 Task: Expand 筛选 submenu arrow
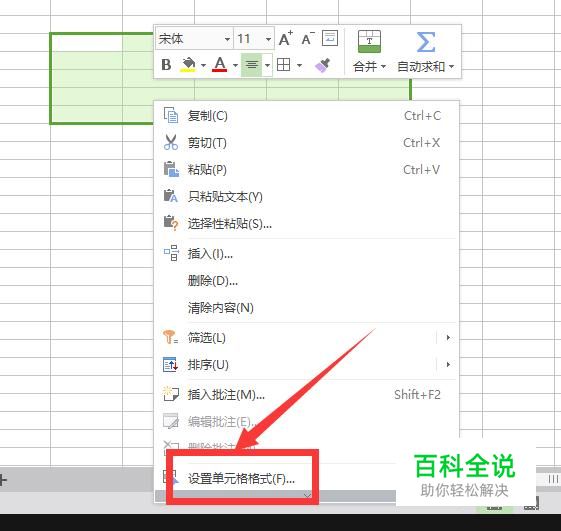pyautogui.click(x=448, y=337)
